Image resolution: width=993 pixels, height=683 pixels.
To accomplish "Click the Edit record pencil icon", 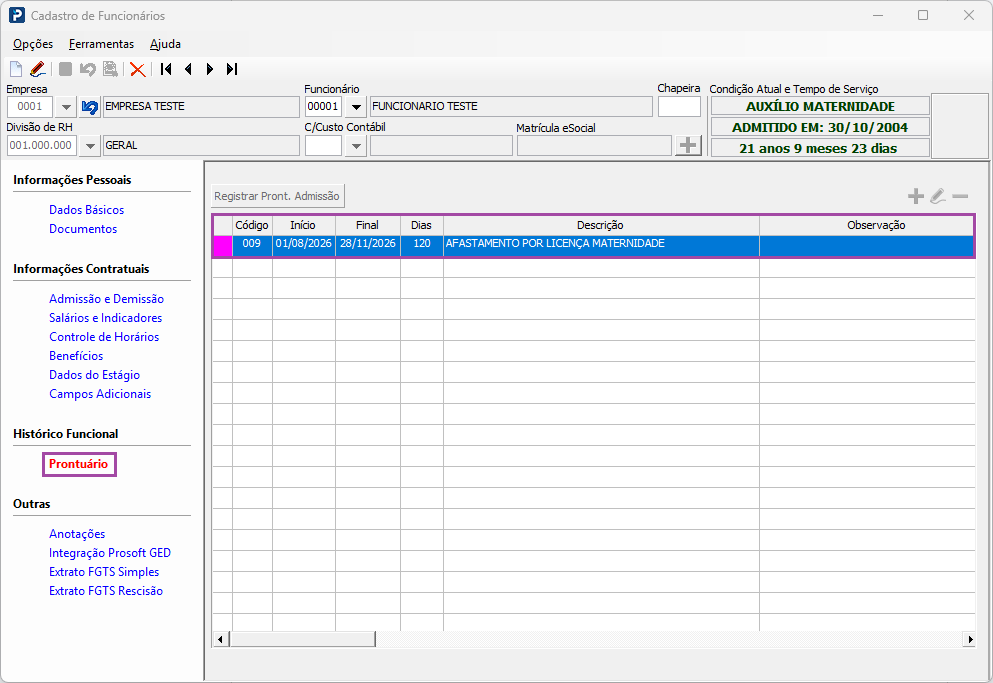I will point(37,69).
